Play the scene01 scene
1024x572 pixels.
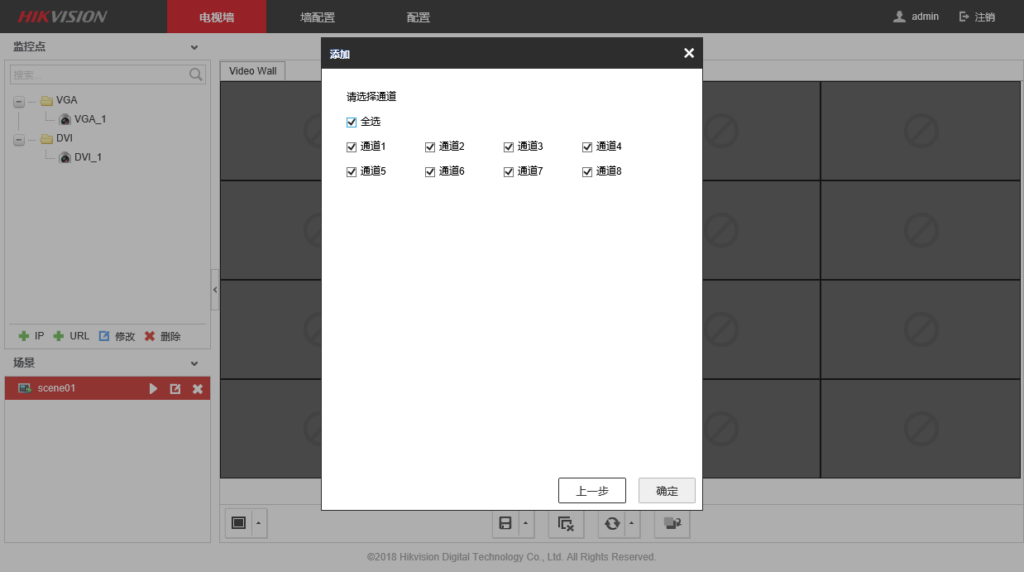coord(153,388)
